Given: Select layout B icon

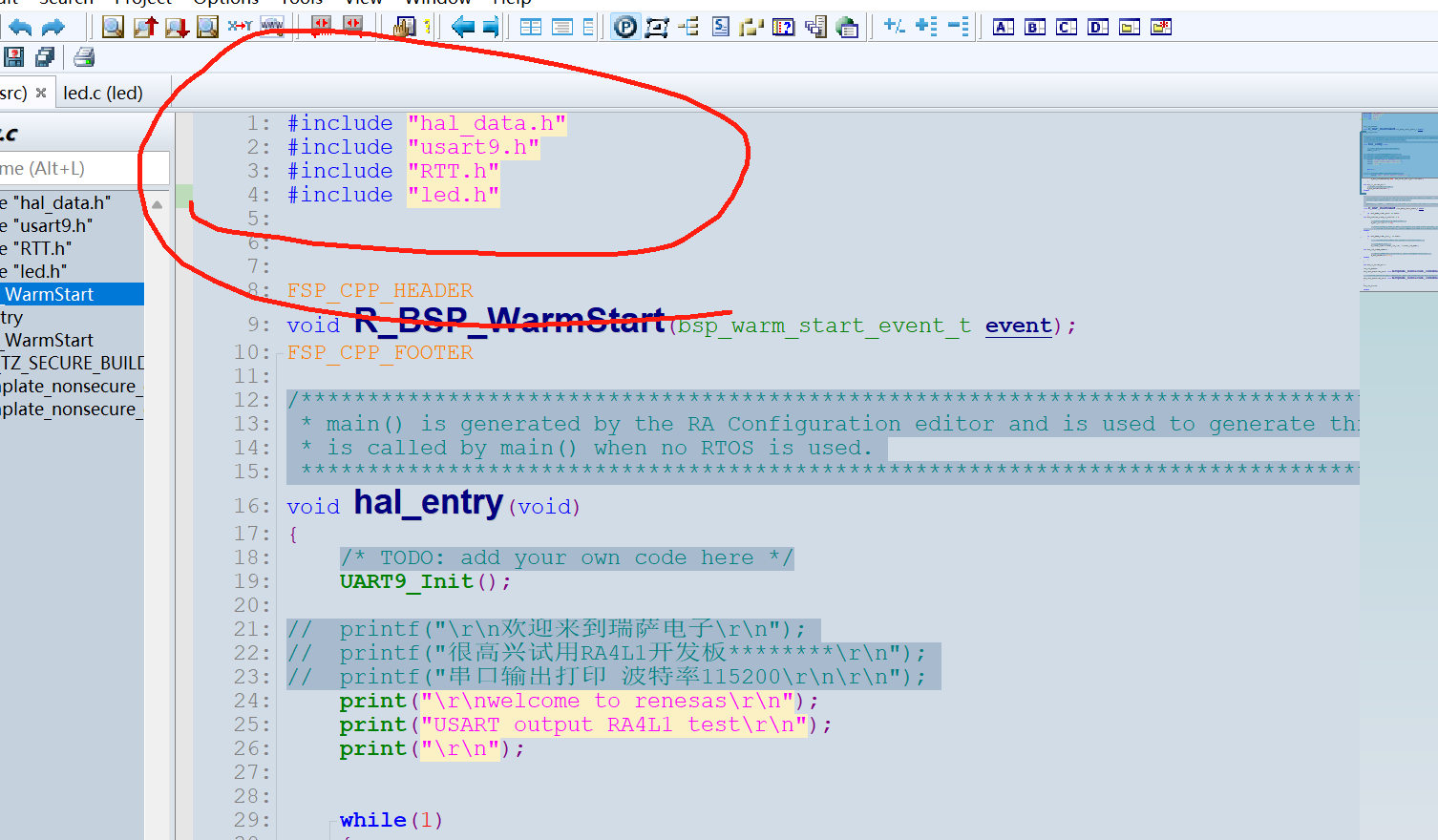Looking at the screenshot, I should click(1035, 27).
